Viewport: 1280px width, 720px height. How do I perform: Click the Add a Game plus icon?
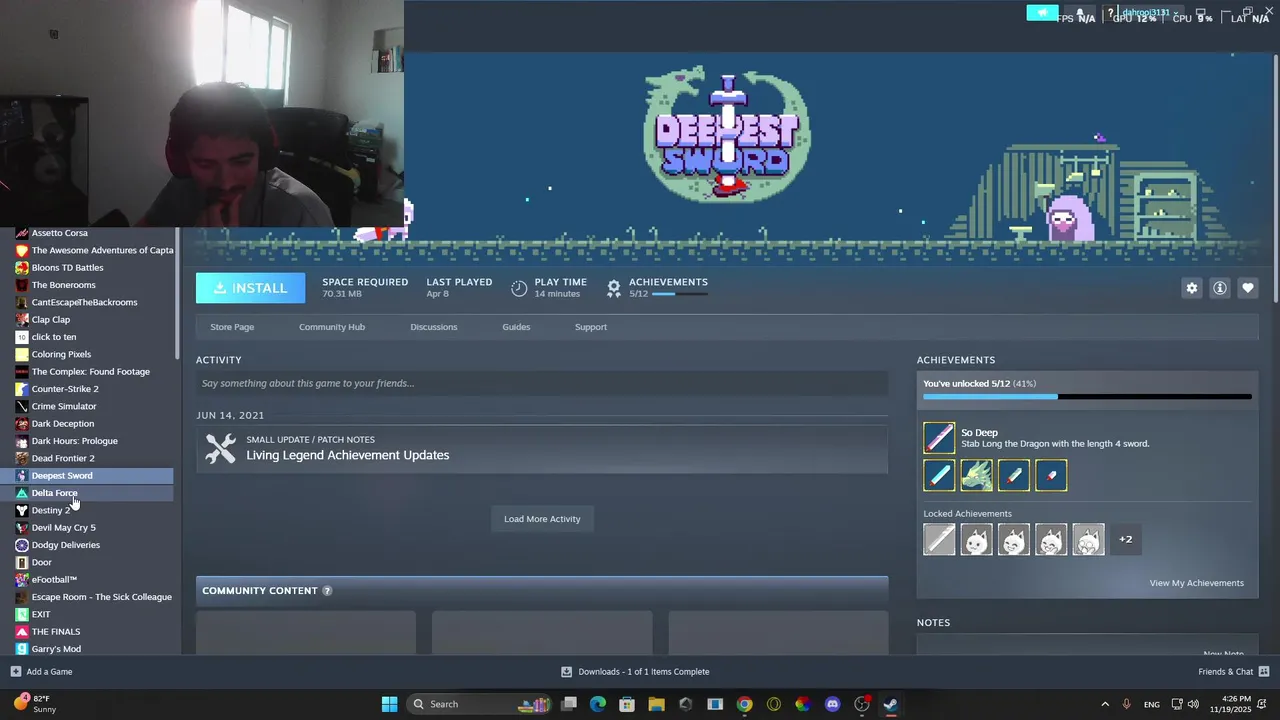[15, 672]
